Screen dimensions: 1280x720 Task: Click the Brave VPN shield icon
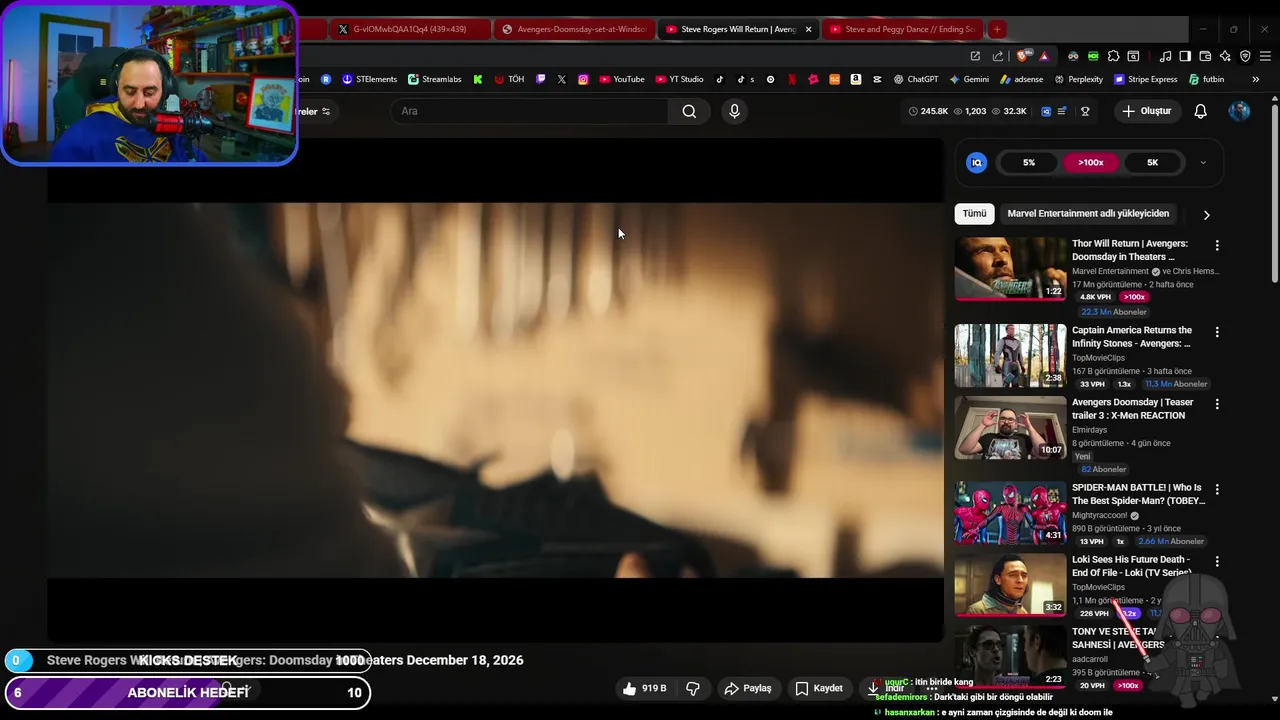point(1245,56)
